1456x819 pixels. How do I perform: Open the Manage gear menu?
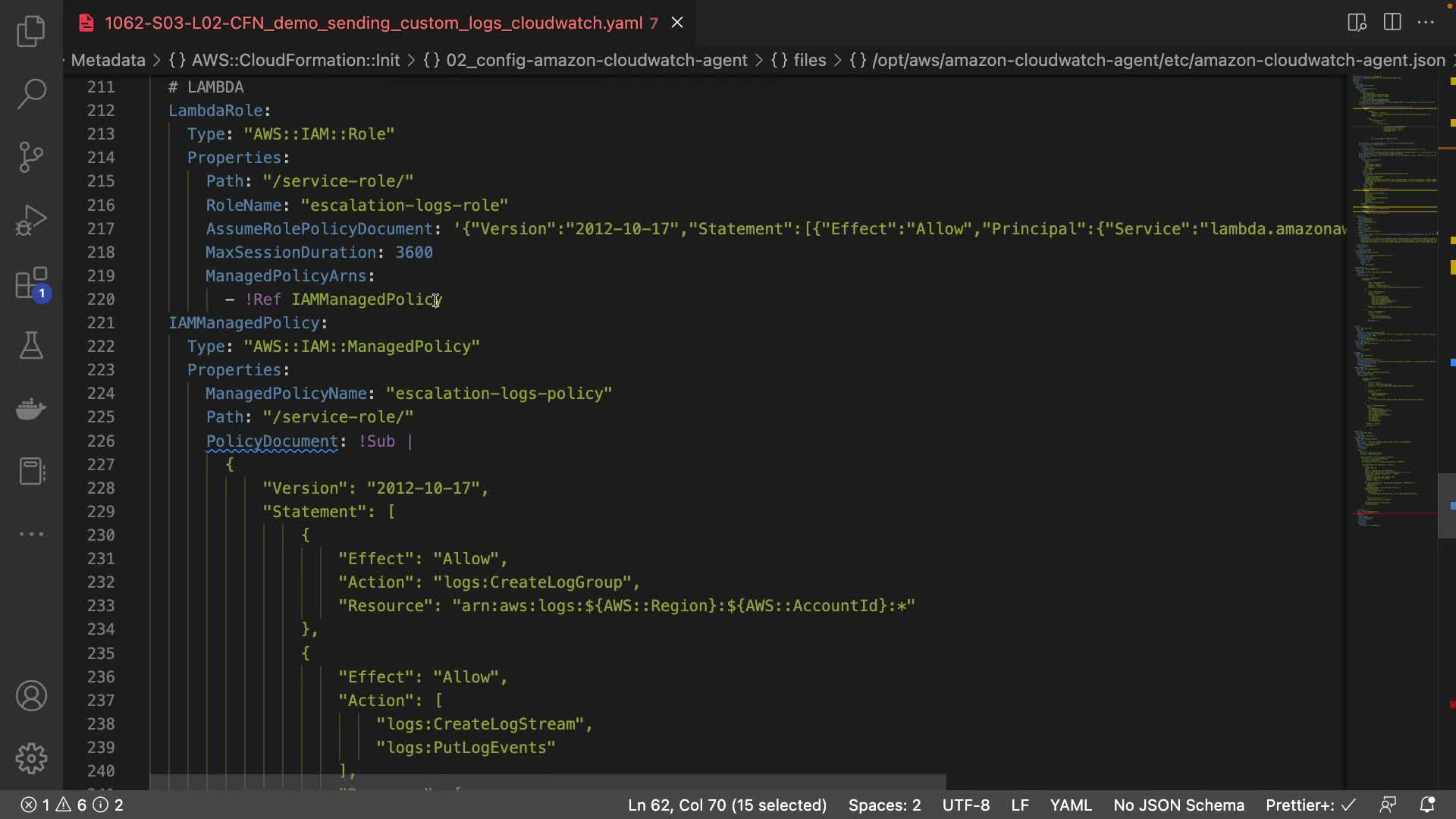pyautogui.click(x=31, y=758)
